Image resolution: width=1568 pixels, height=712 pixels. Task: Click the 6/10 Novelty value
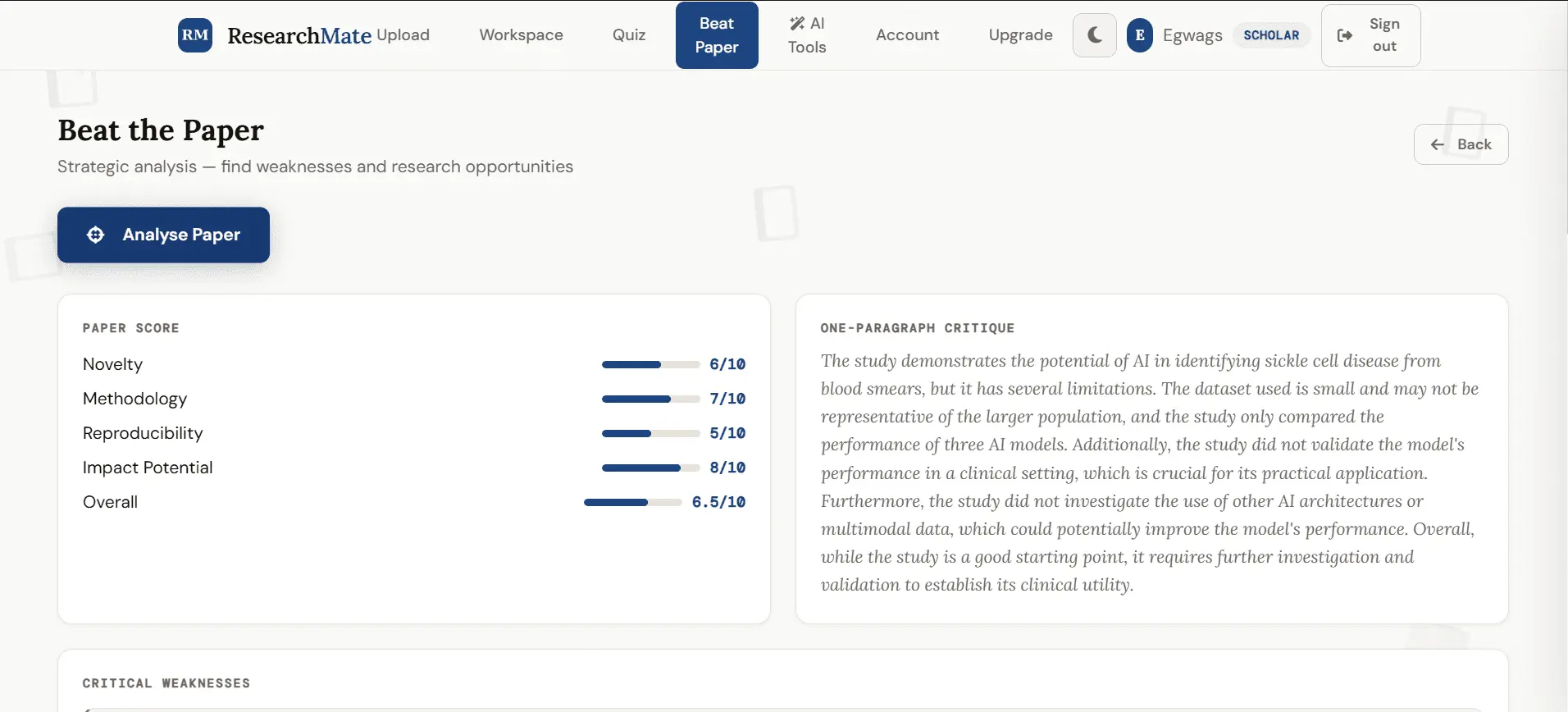727,364
